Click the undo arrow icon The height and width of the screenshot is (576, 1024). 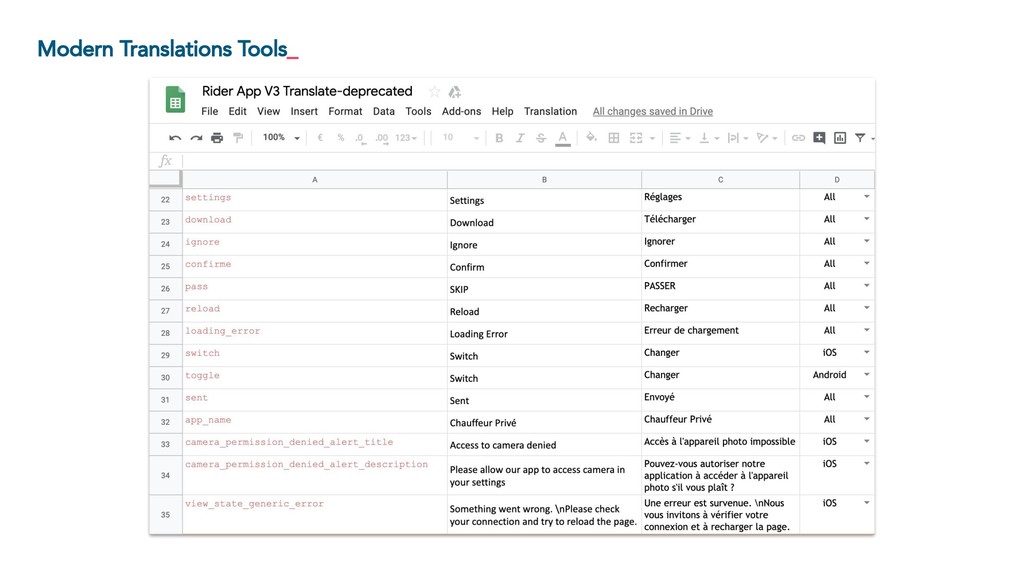click(175, 138)
